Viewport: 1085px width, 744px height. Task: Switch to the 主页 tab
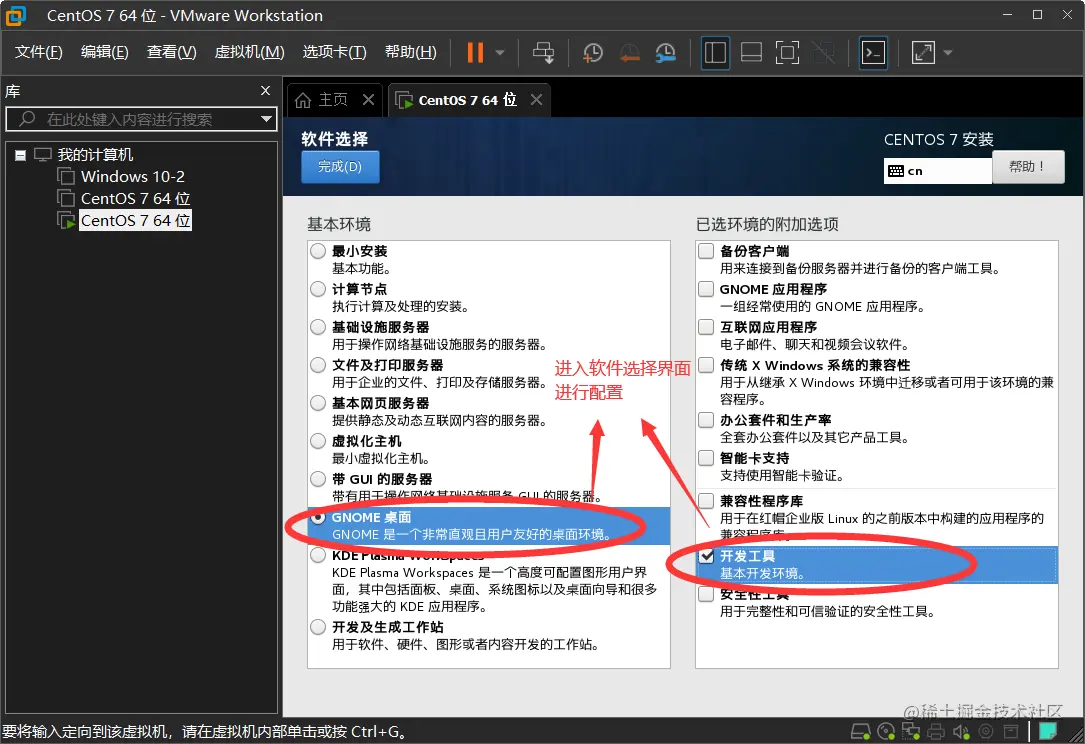tap(335, 100)
